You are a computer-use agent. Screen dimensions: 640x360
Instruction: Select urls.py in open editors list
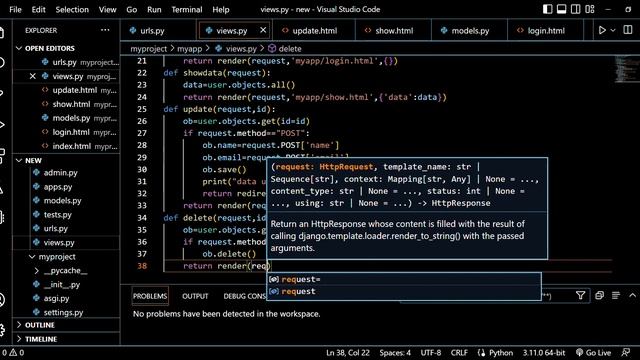pos(66,62)
